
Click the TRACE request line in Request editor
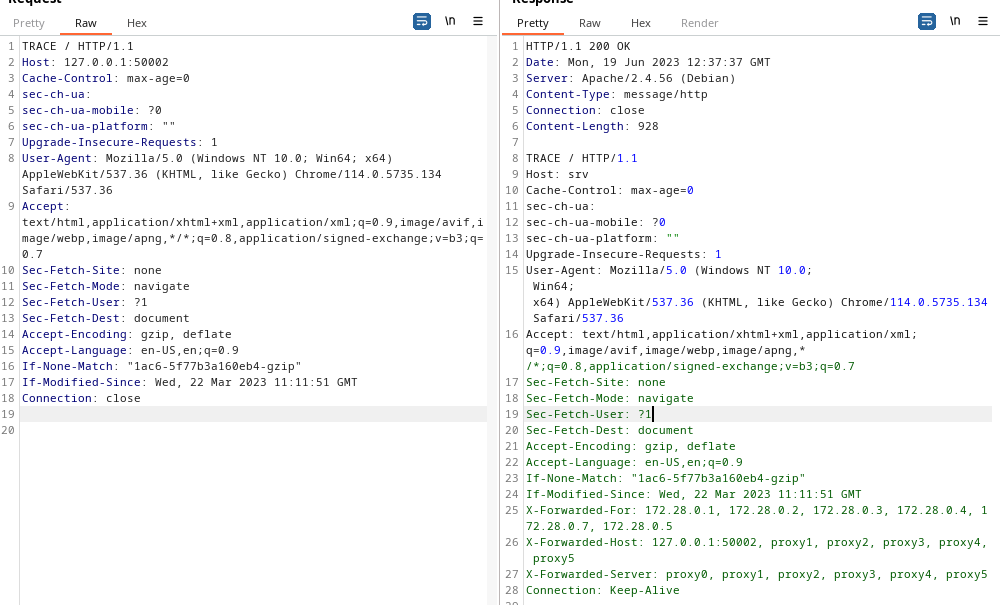(x=77, y=46)
